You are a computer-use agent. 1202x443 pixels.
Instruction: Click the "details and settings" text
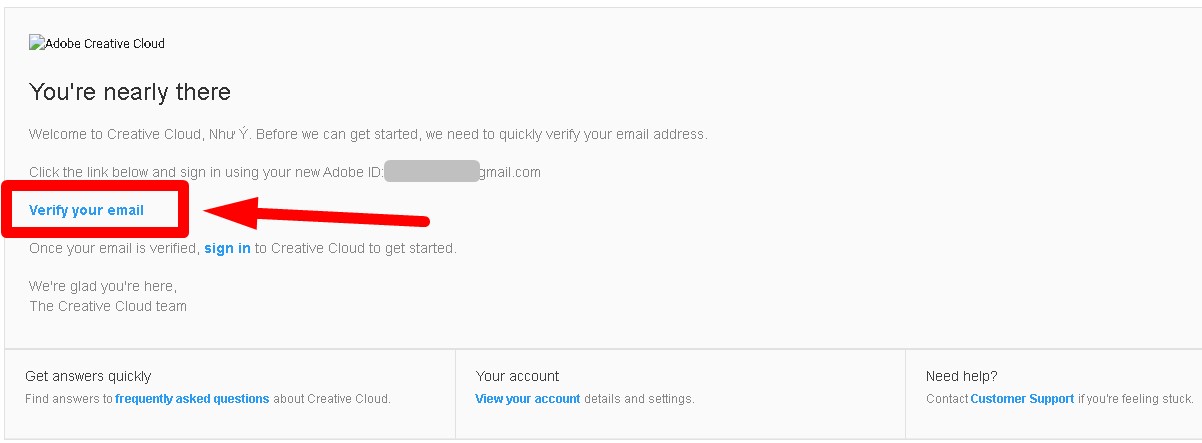click(x=639, y=399)
